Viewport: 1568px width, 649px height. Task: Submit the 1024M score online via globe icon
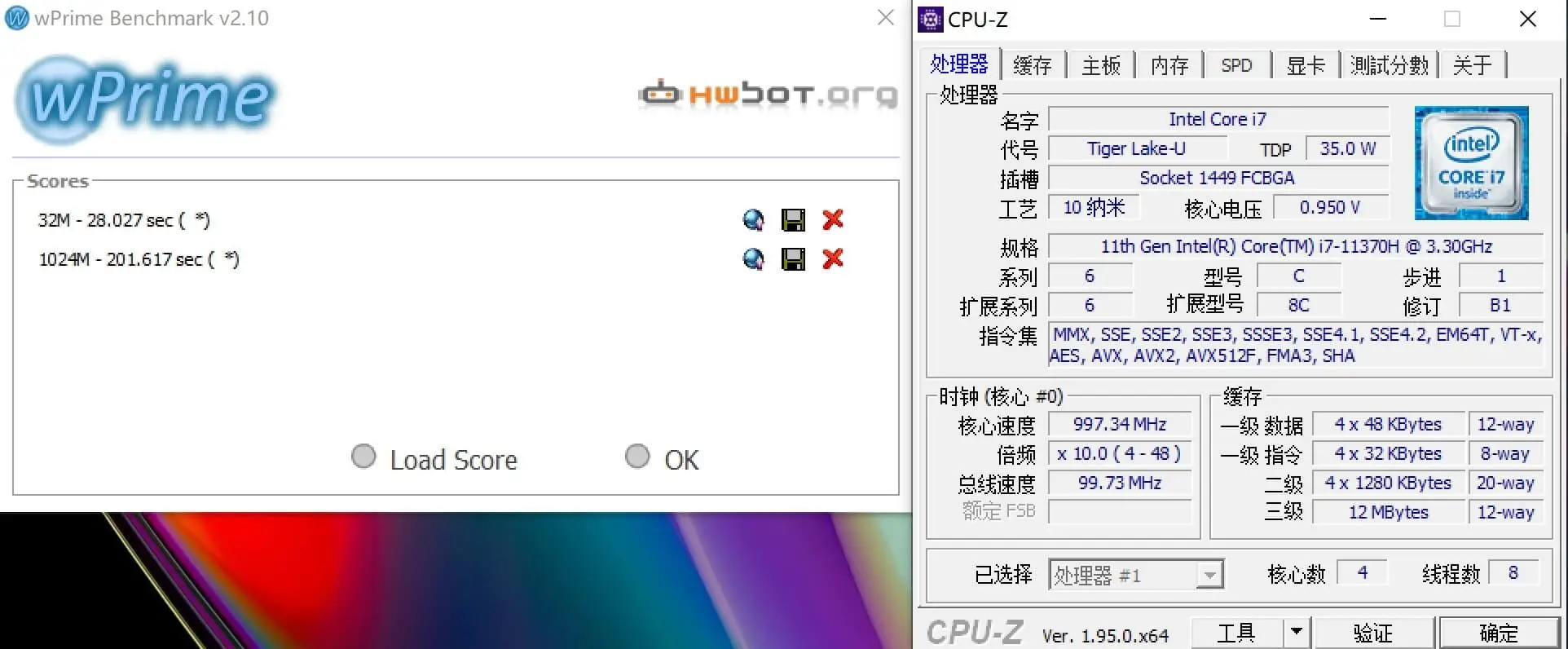click(754, 259)
